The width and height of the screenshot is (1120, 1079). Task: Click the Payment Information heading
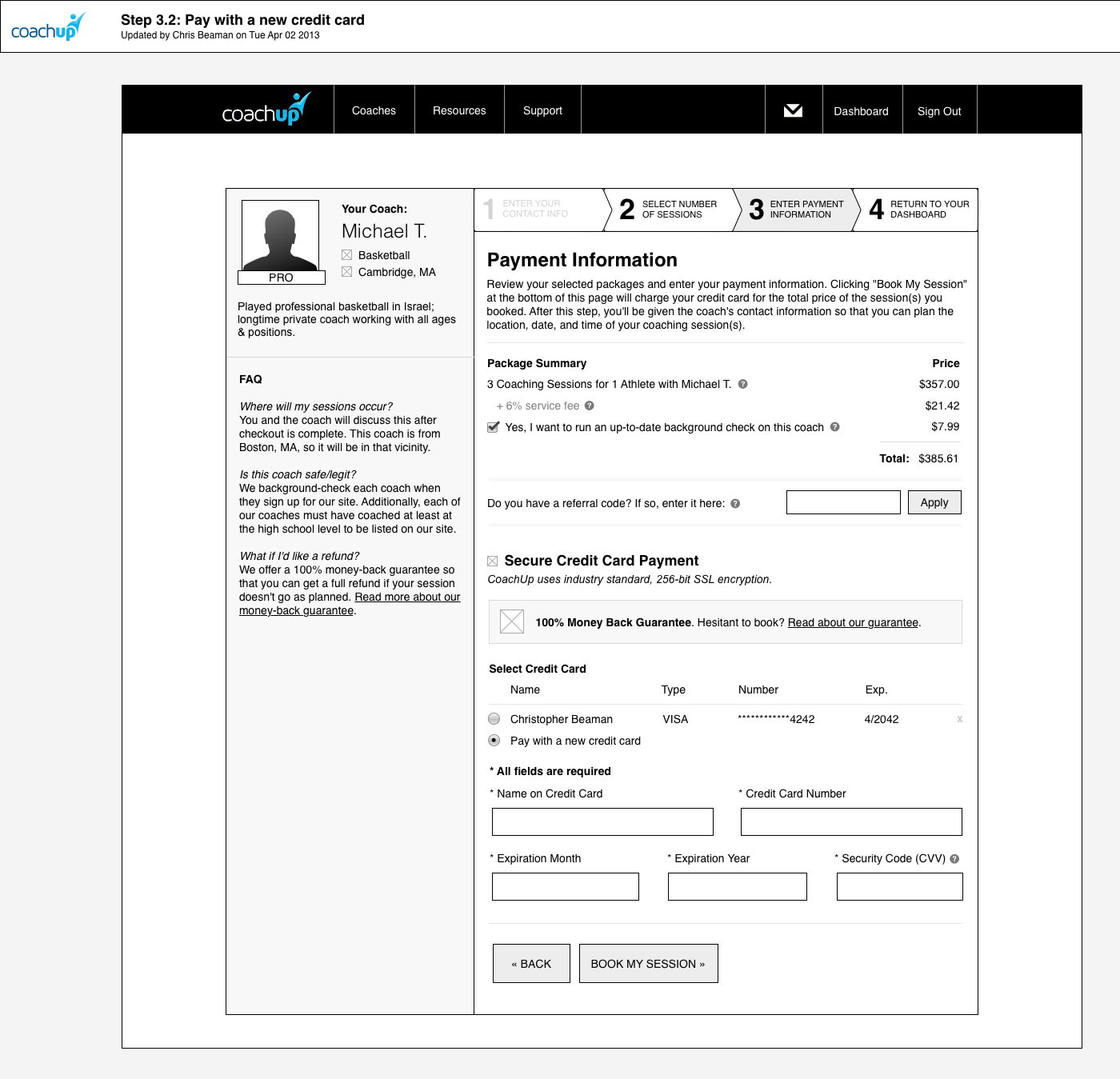point(582,260)
